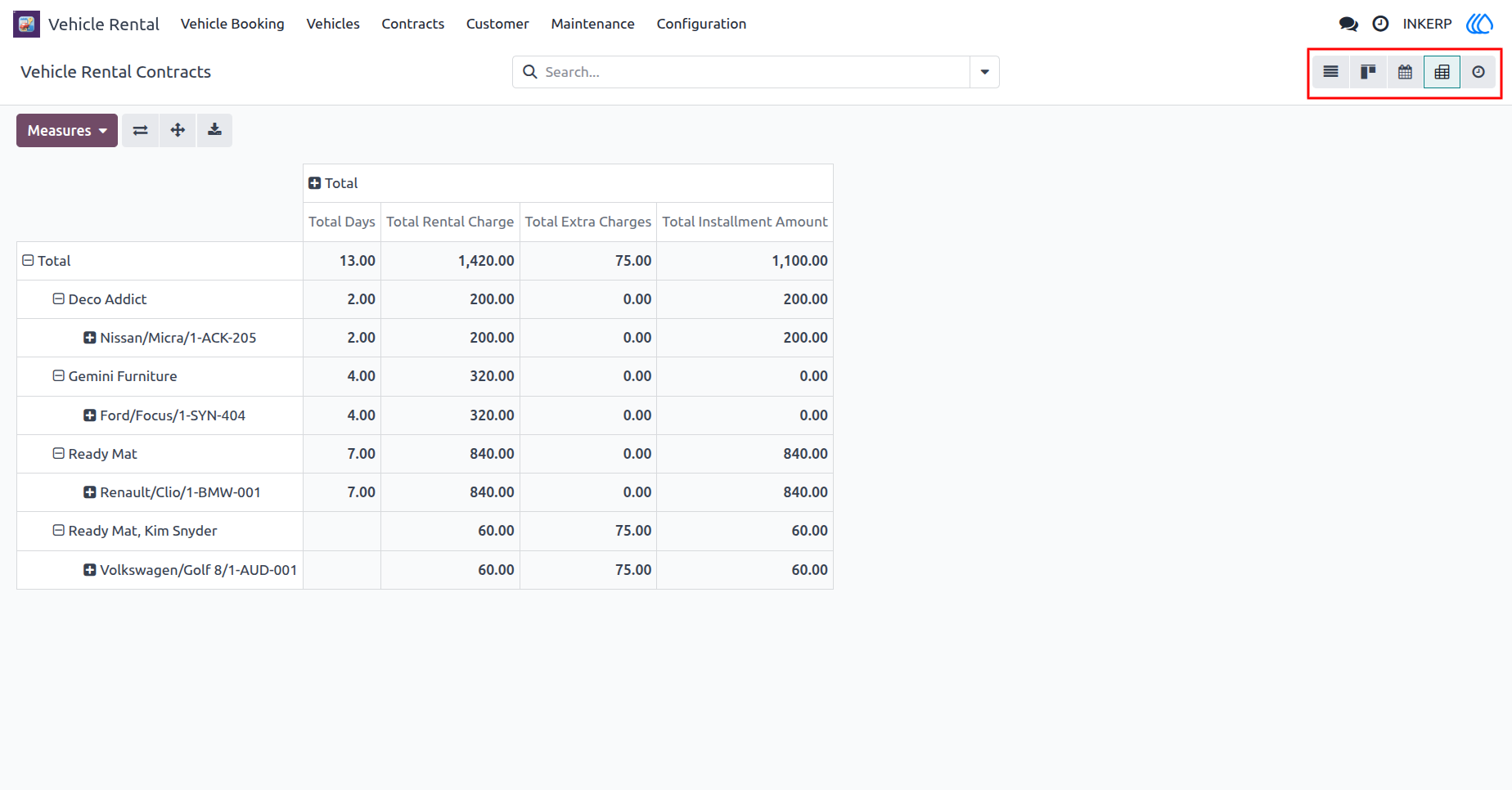
Task: Sort by Total Installment Amount header
Action: point(745,222)
